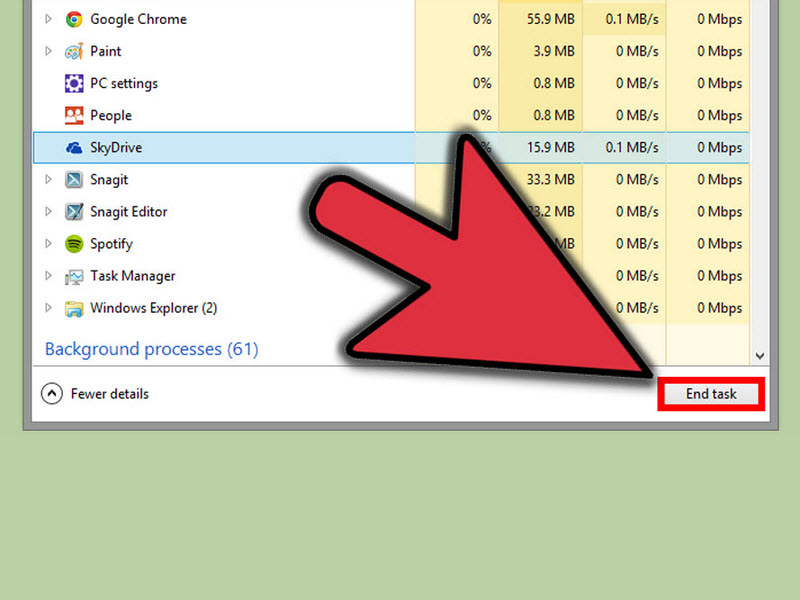Collapse view with Fewer details arrow
800x600 pixels.
pos(52,393)
